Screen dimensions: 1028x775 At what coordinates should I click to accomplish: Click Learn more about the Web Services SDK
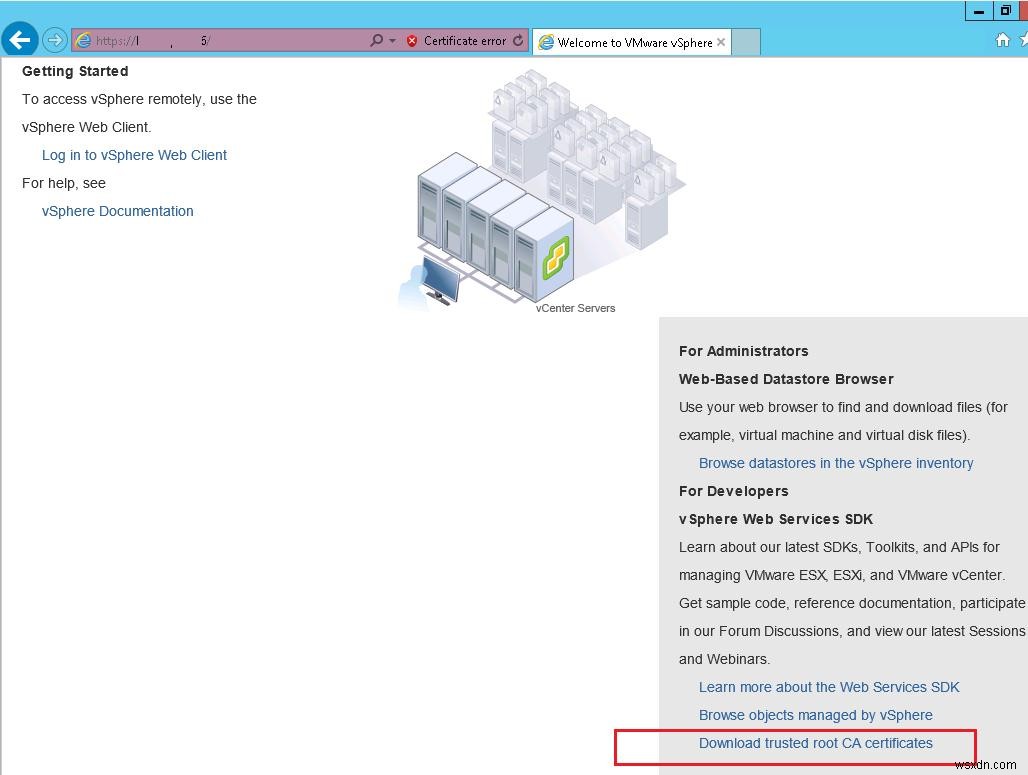coord(829,687)
